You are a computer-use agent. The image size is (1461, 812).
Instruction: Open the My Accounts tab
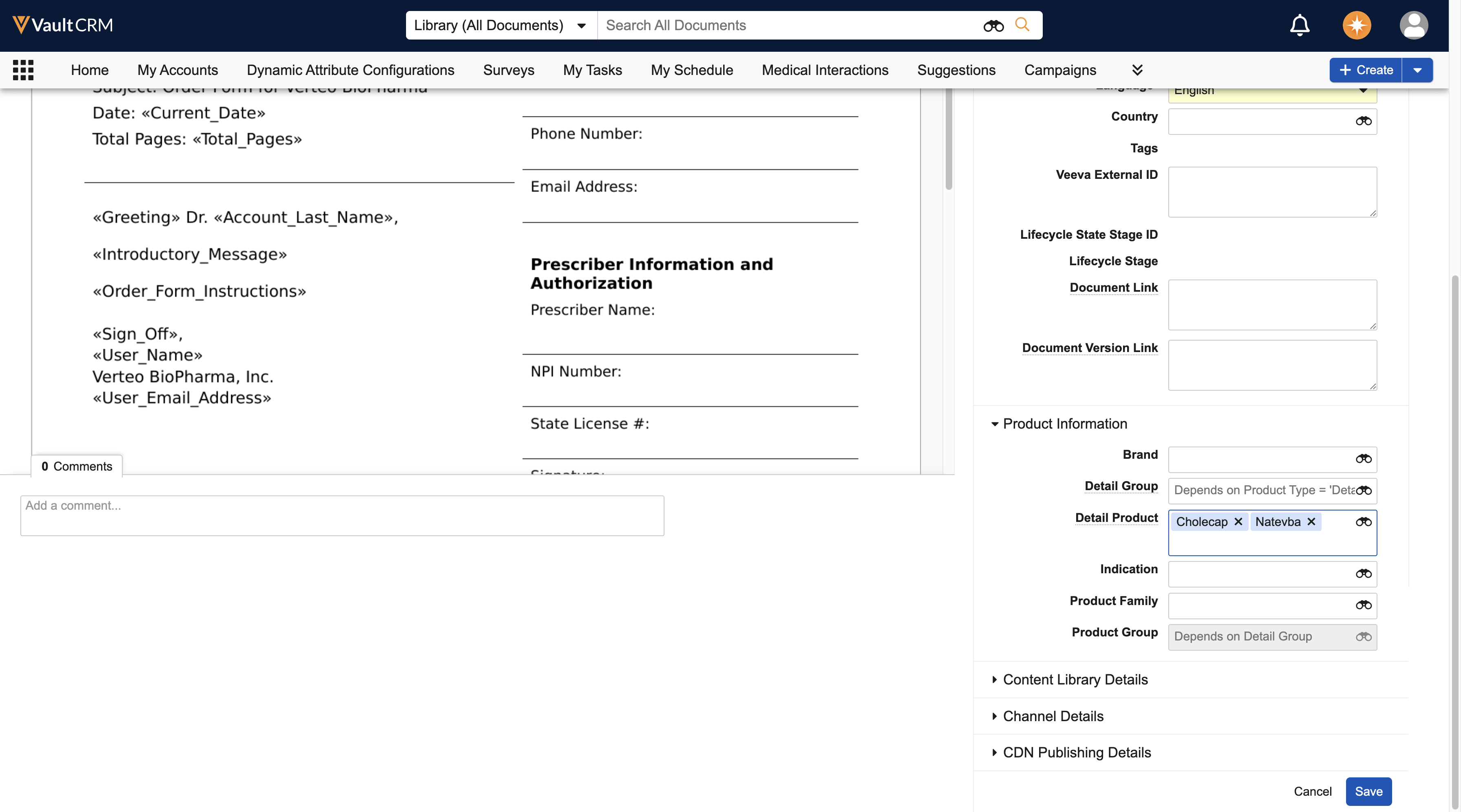point(177,70)
